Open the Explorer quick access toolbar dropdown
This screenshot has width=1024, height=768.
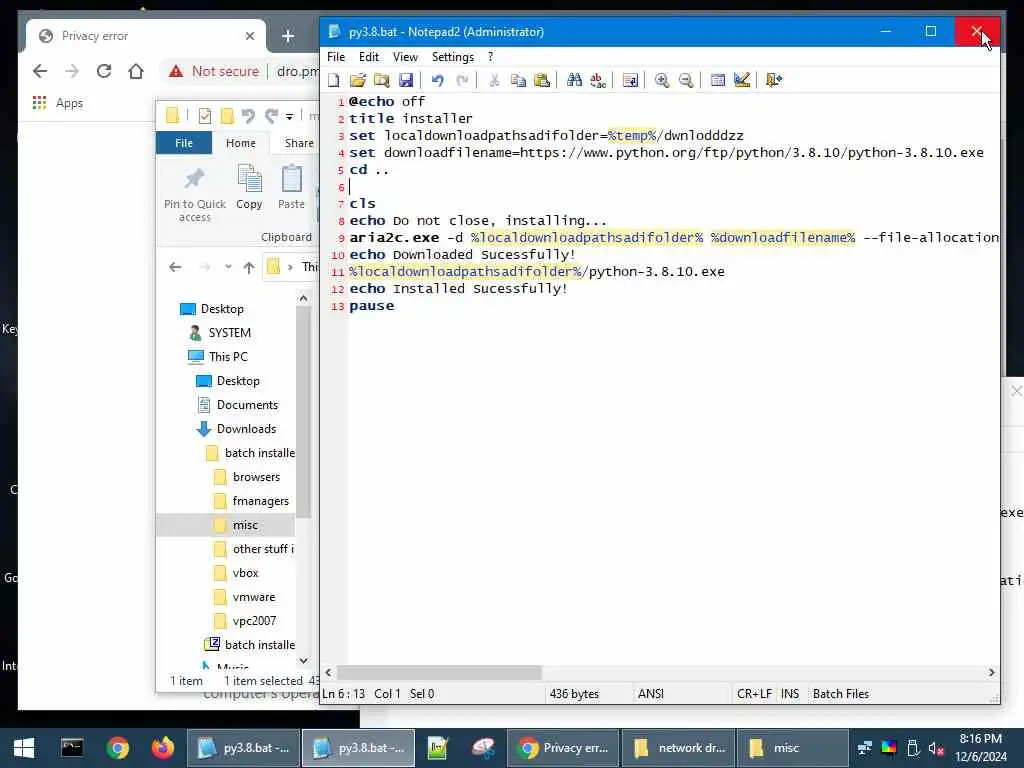point(289,116)
